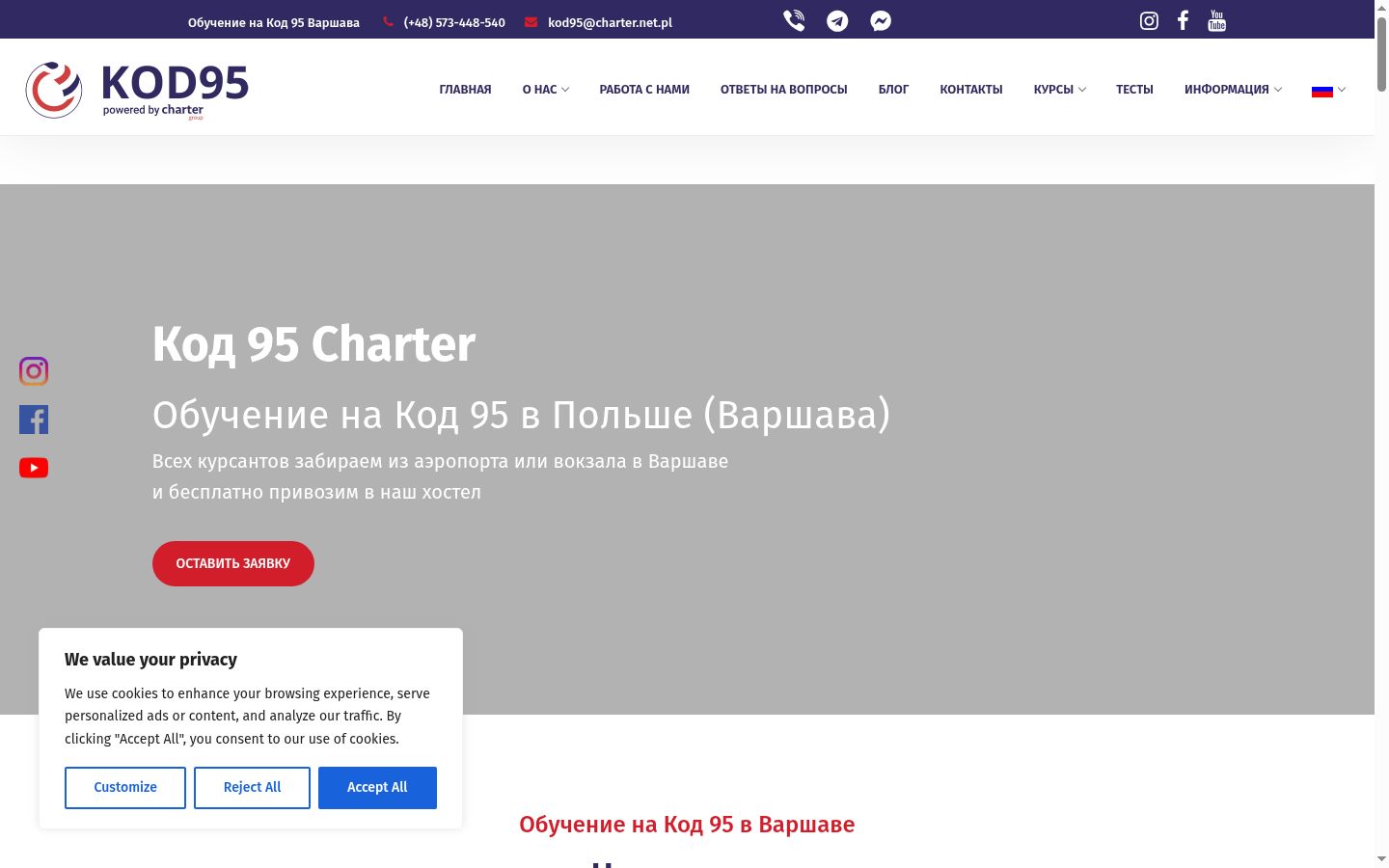The image size is (1389, 868).
Task: Click email kod95@charter.net.pl
Action: tap(610, 22)
